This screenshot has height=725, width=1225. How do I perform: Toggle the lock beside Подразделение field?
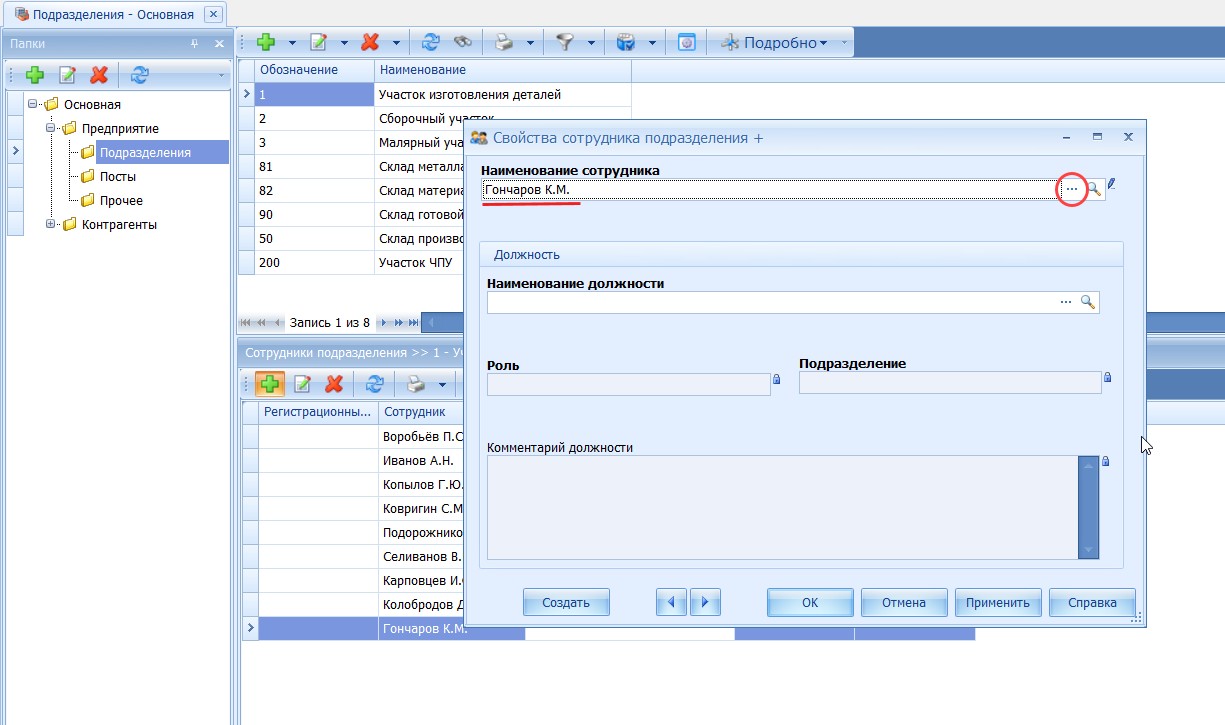click(x=1107, y=377)
